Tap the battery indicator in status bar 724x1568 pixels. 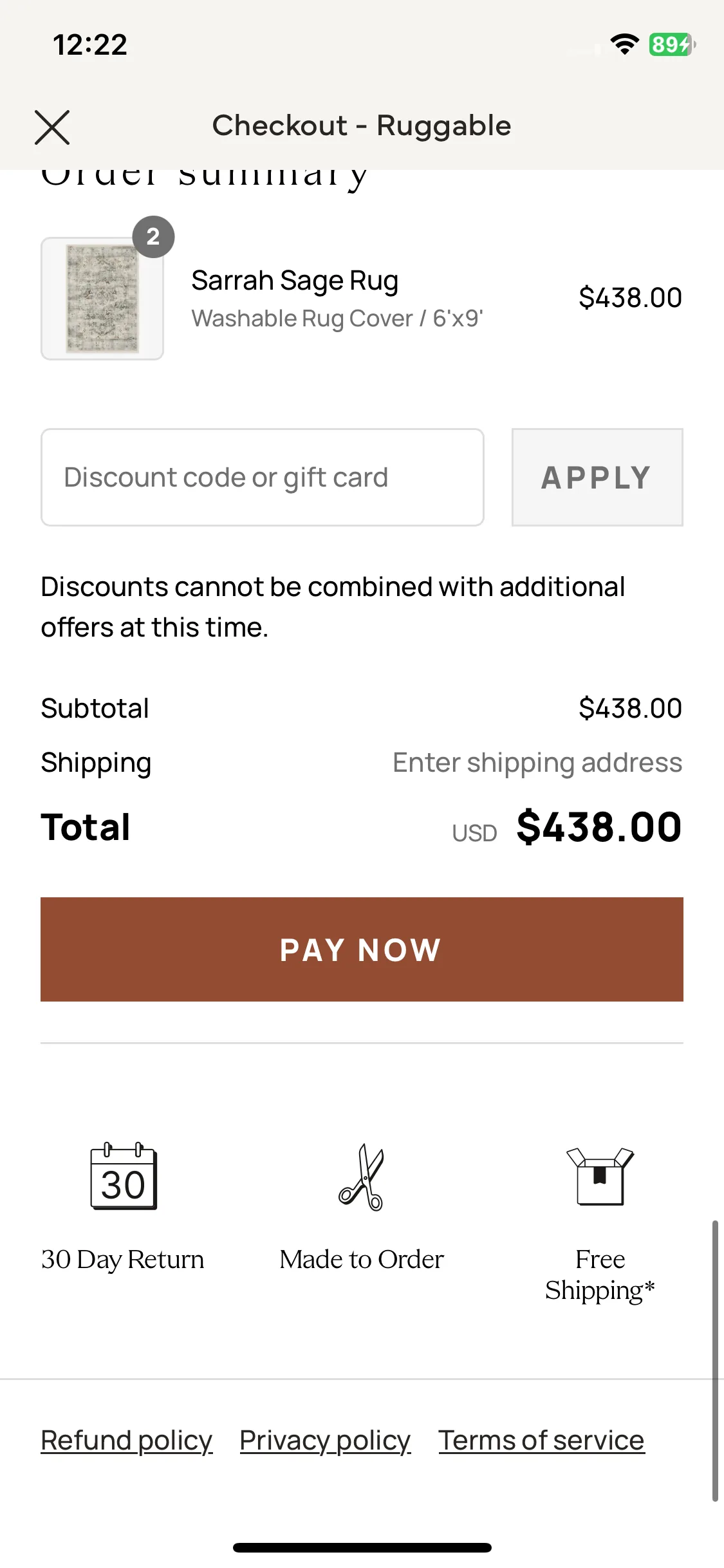coord(672,44)
